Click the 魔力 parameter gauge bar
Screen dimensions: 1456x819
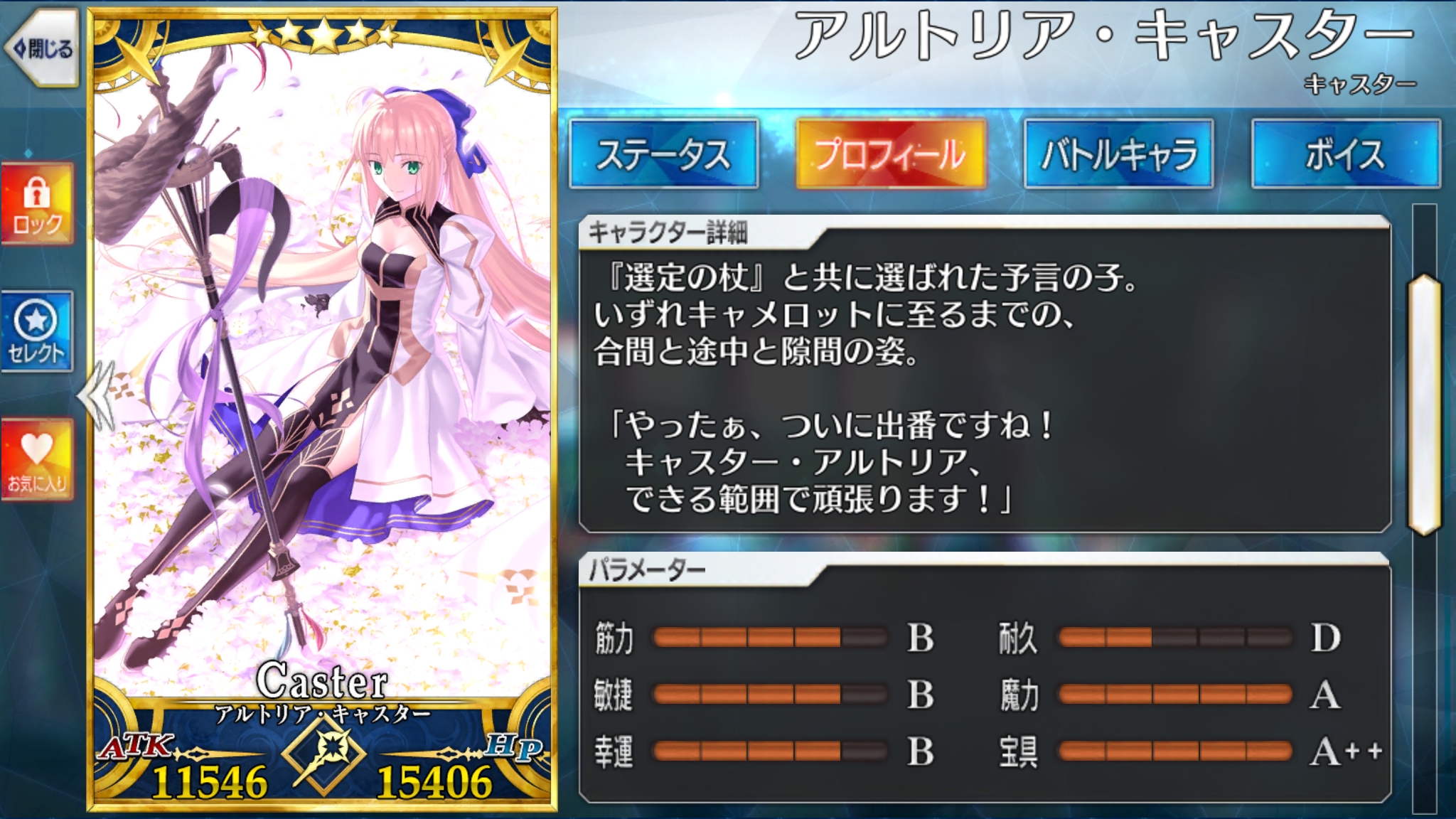pos(1175,694)
